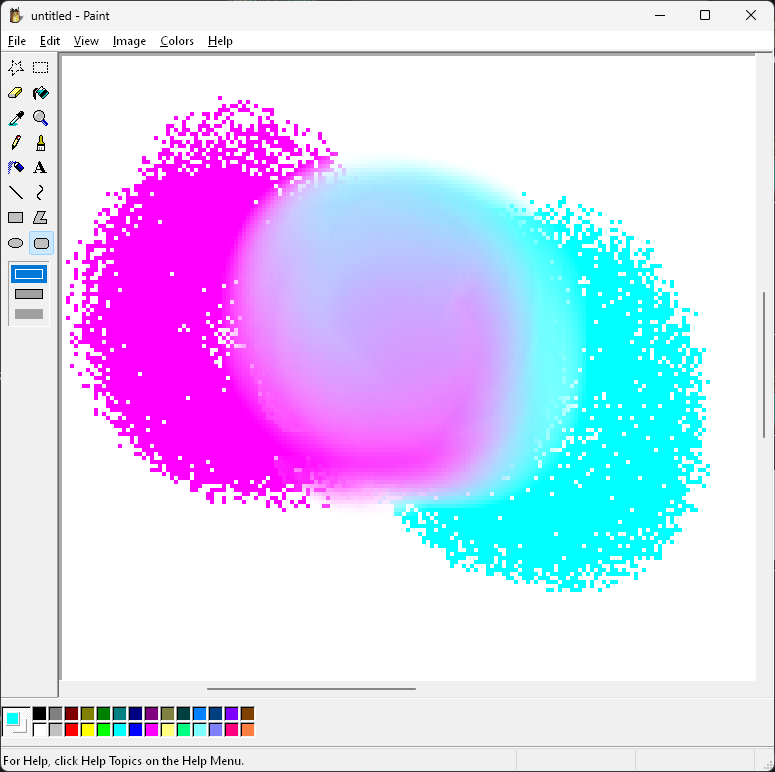Choose the Pencil tool
The height and width of the screenshot is (772, 775).
point(16,143)
